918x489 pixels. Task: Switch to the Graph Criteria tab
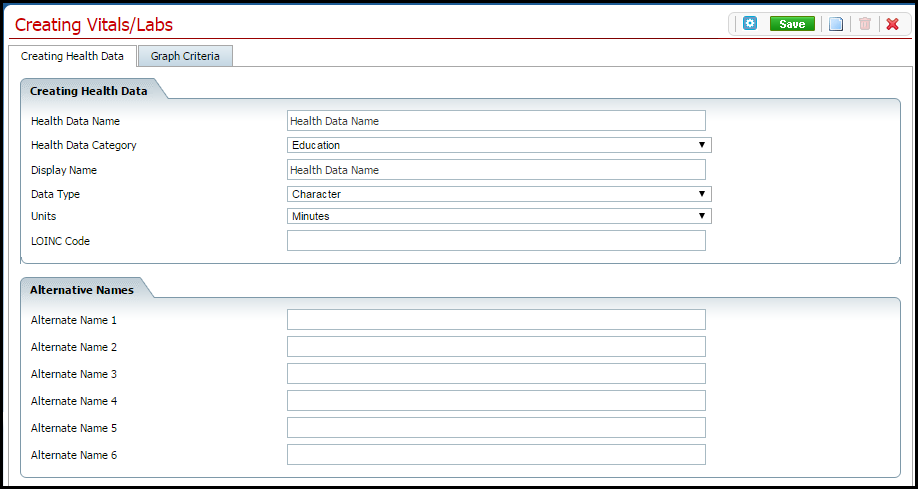(185, 56)
